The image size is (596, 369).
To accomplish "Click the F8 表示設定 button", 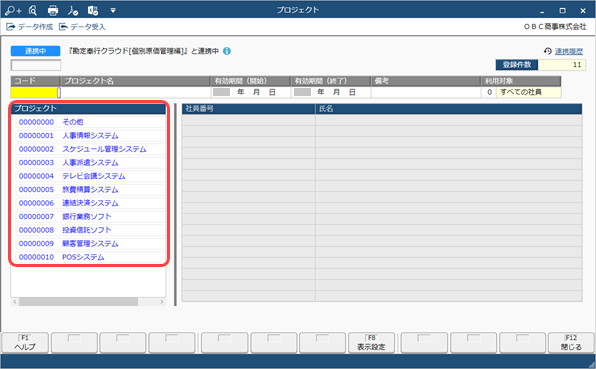I will 371,343.
